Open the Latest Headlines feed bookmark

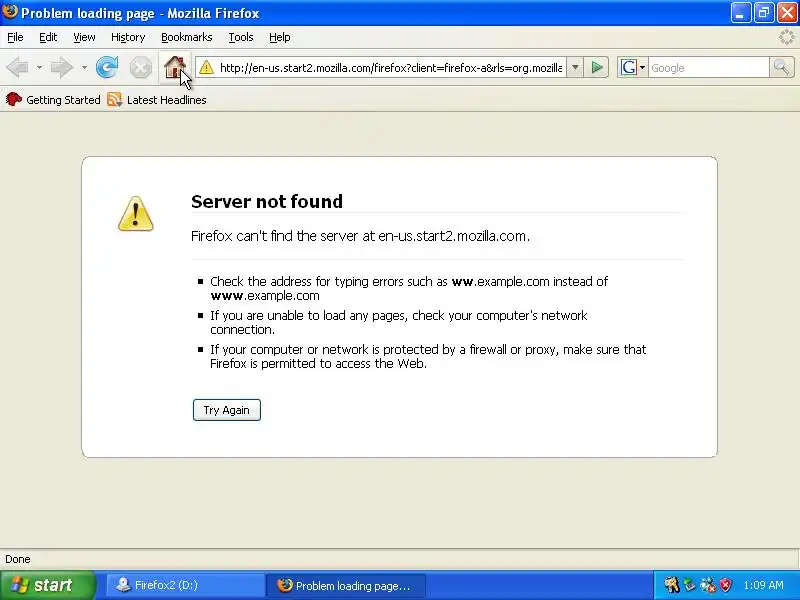coord(157,100)
